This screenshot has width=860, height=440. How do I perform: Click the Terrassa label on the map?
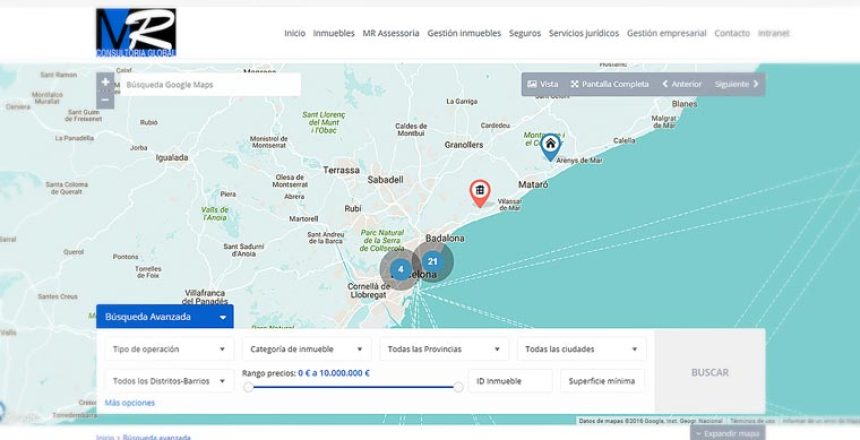click(341, 170)
